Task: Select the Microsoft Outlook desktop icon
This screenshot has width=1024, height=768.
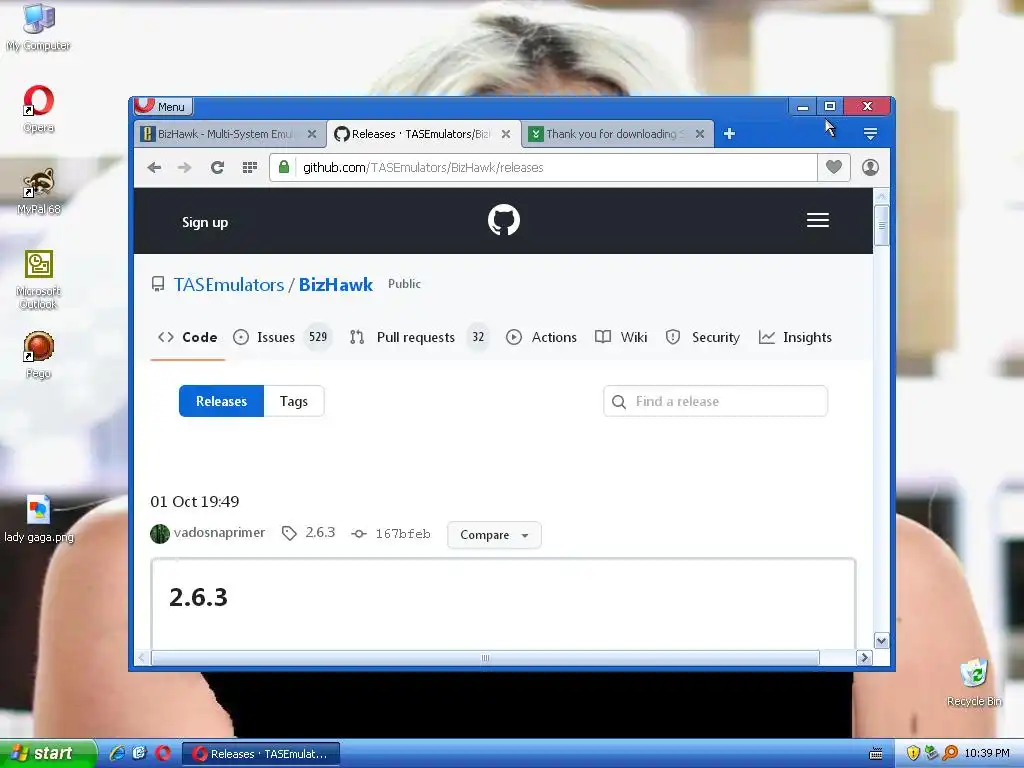Action: (x=39, y=280)
